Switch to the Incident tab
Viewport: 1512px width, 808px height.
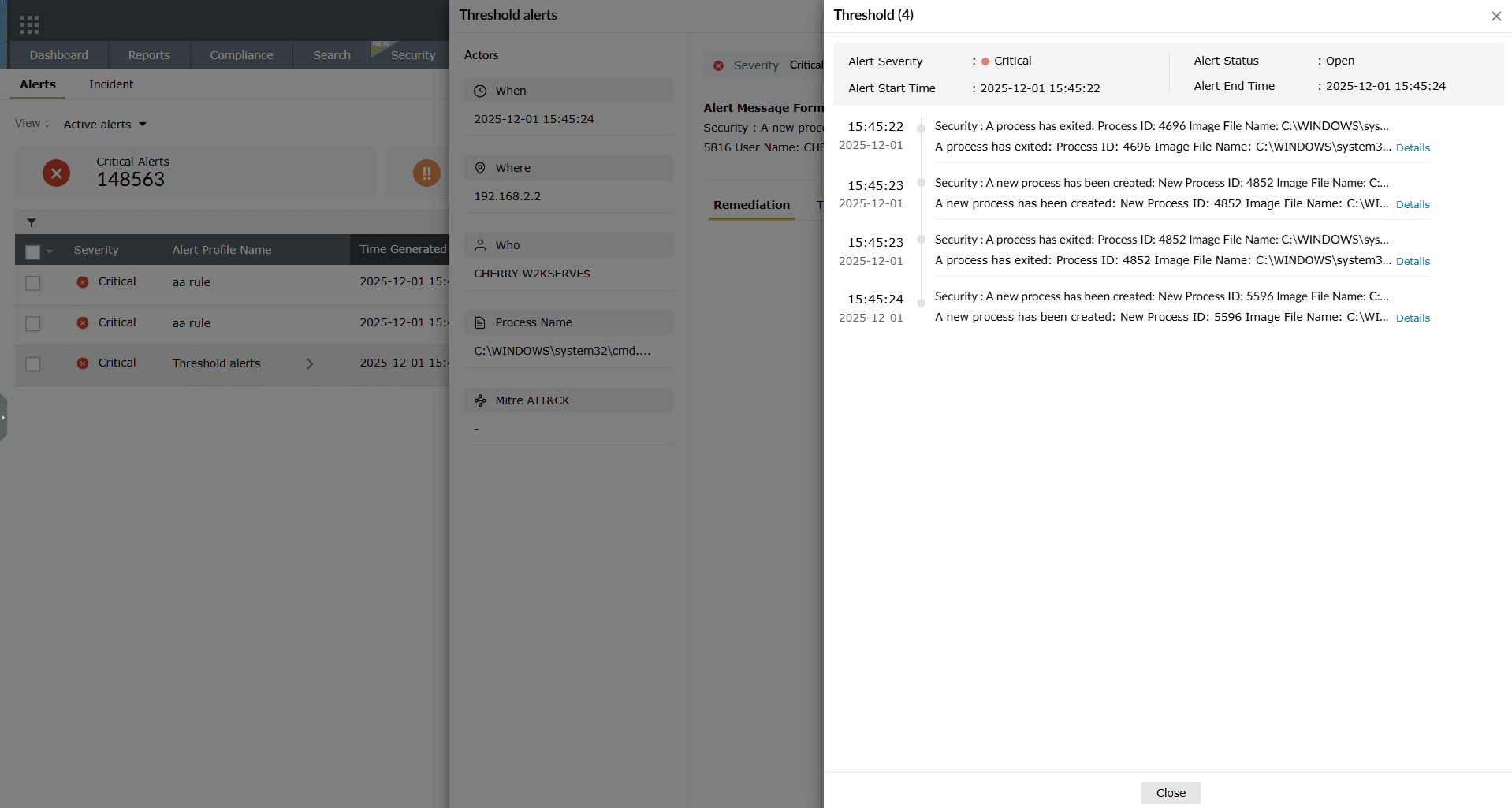pyautogui.click(x=110, y=84)
